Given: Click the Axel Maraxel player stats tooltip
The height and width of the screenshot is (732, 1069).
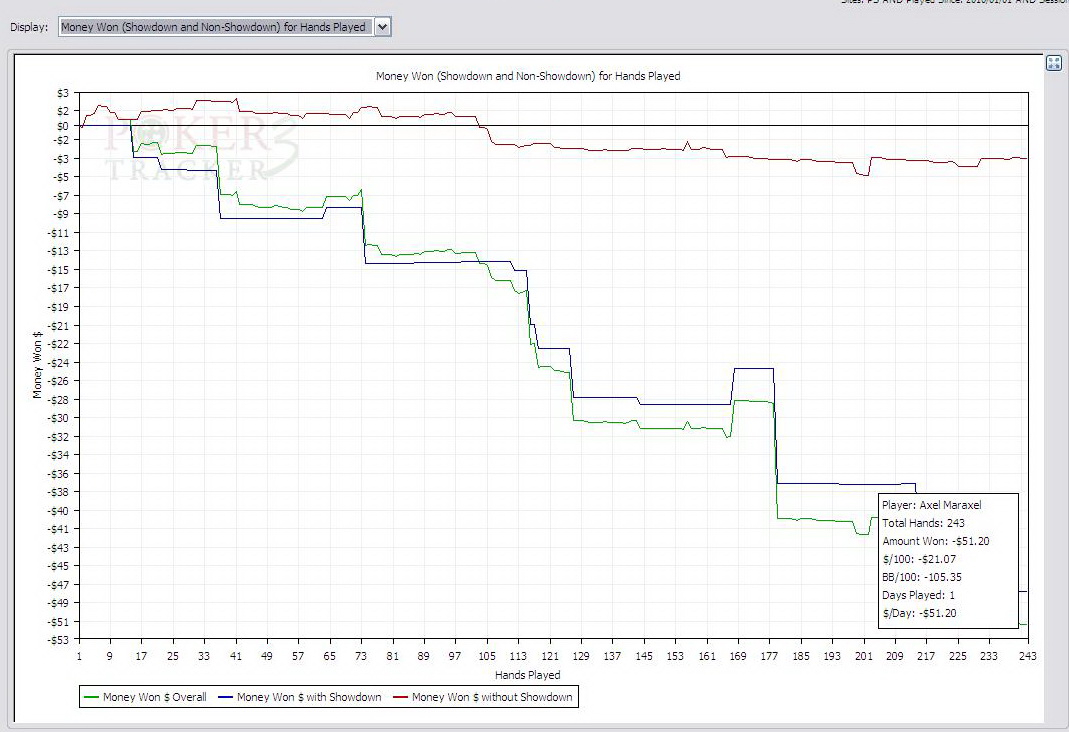Looking at the screenshot, I should (947, 560).
